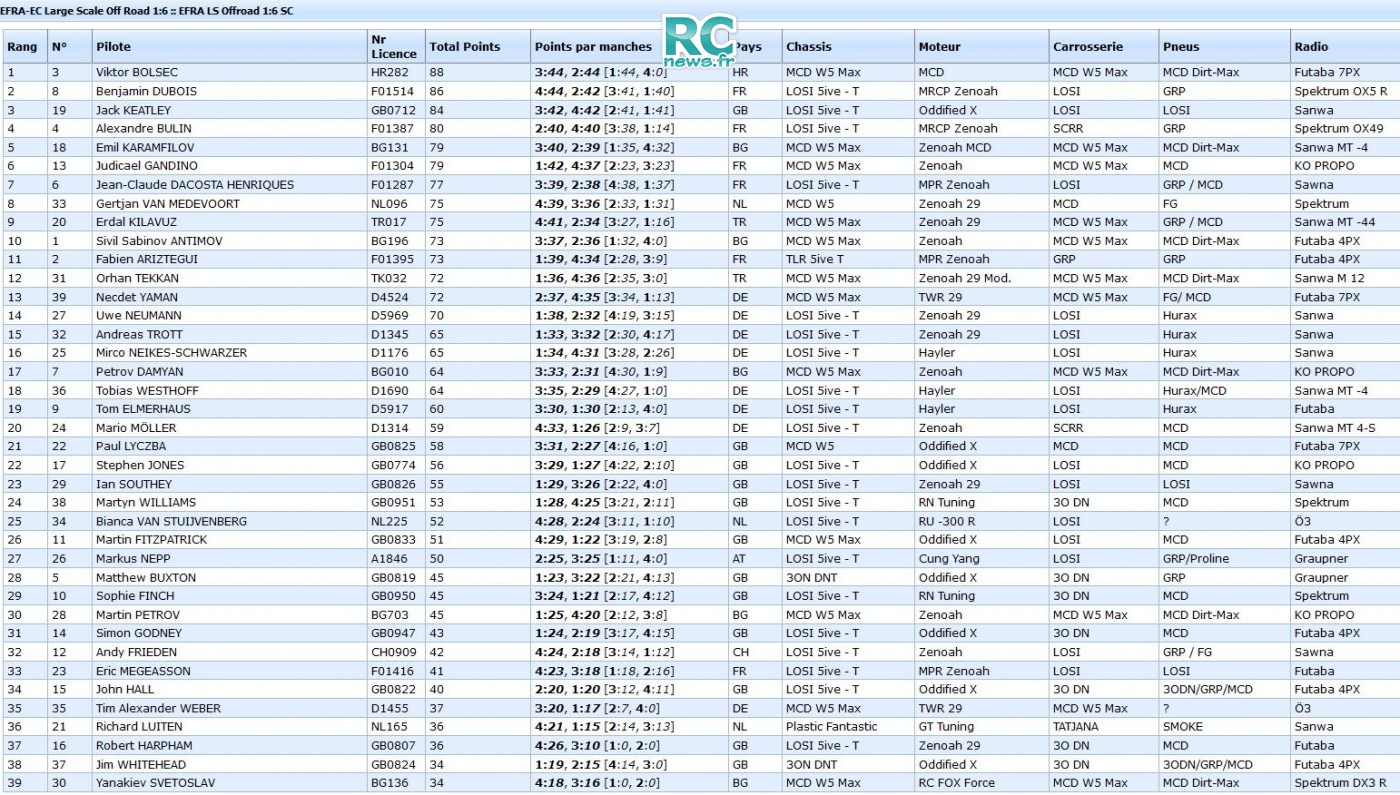The width and height of the screenshot is (1400, 795).
Task: Select pilot Gertjan VAN MEDEVOORT
Action: [x=168, y=204]
